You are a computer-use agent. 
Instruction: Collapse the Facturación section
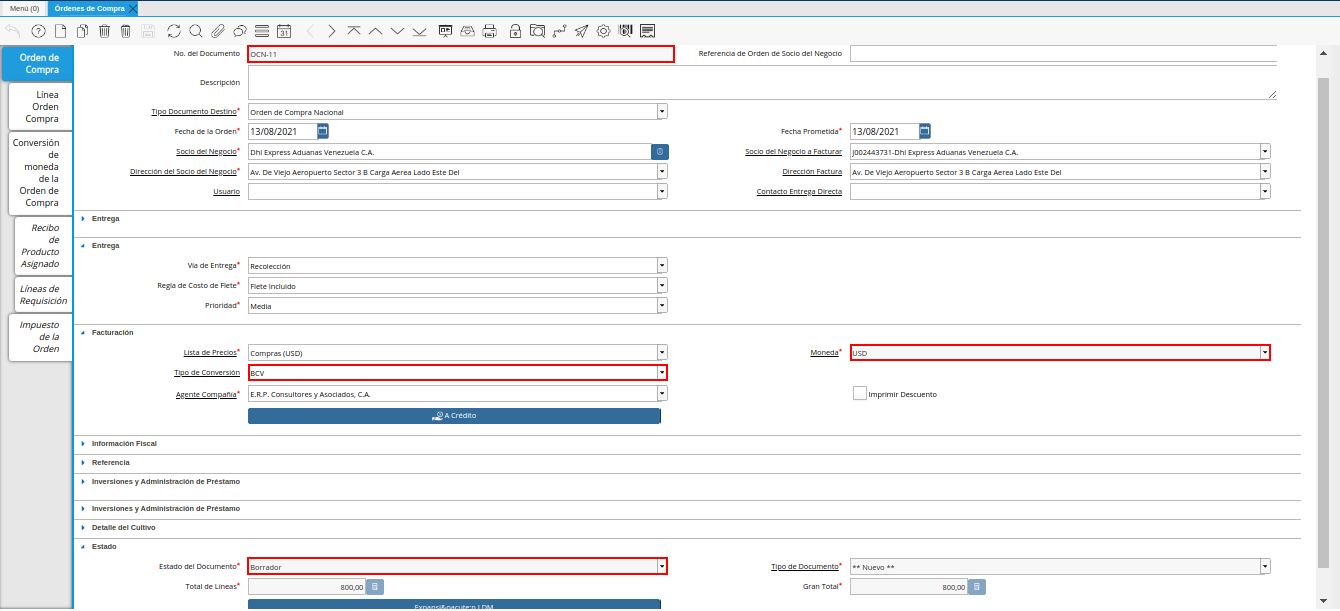click(x=112, y=332)
